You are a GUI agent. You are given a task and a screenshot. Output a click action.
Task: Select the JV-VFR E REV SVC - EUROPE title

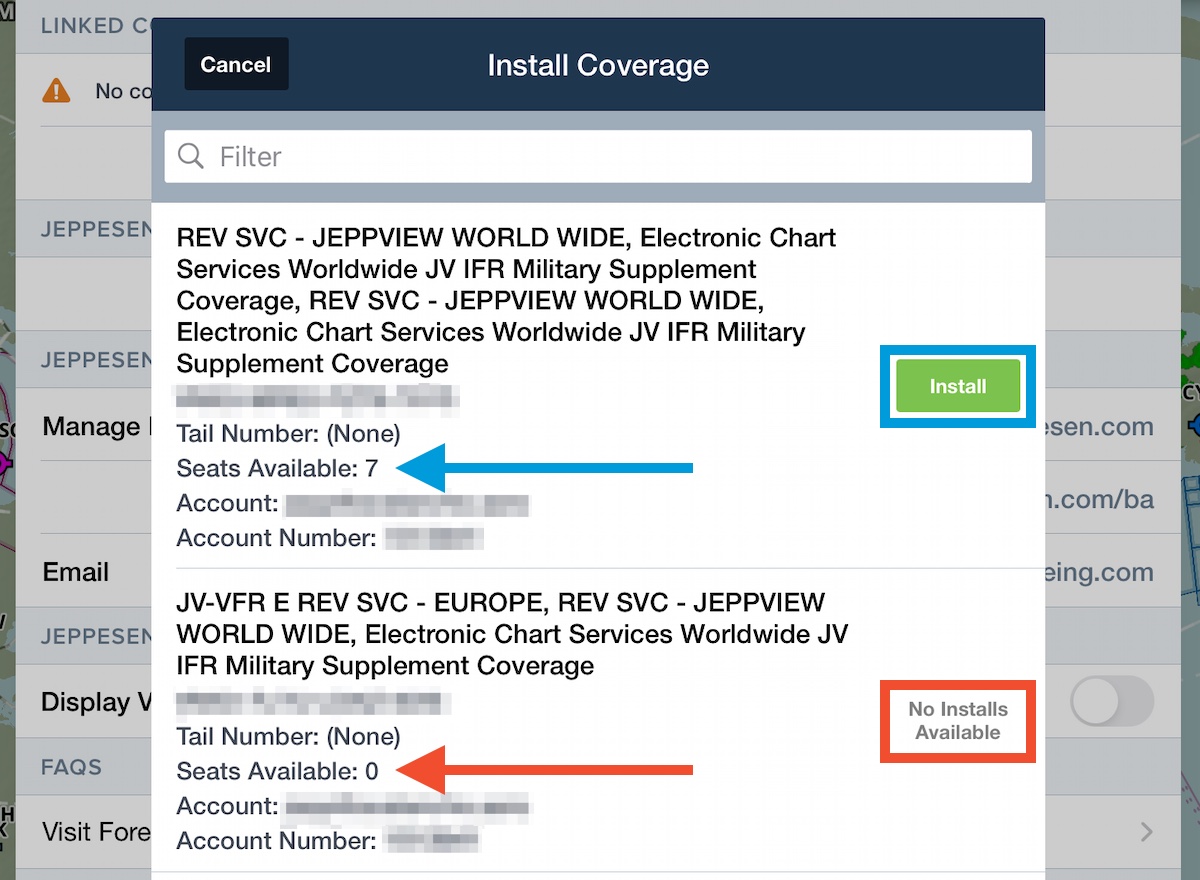coord(512,634)
